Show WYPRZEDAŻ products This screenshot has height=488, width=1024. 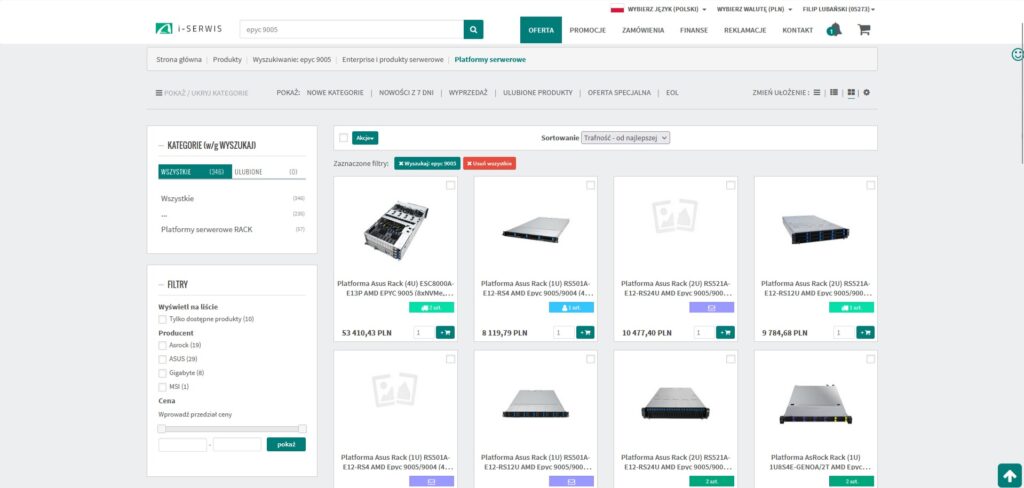pos(468,93)
